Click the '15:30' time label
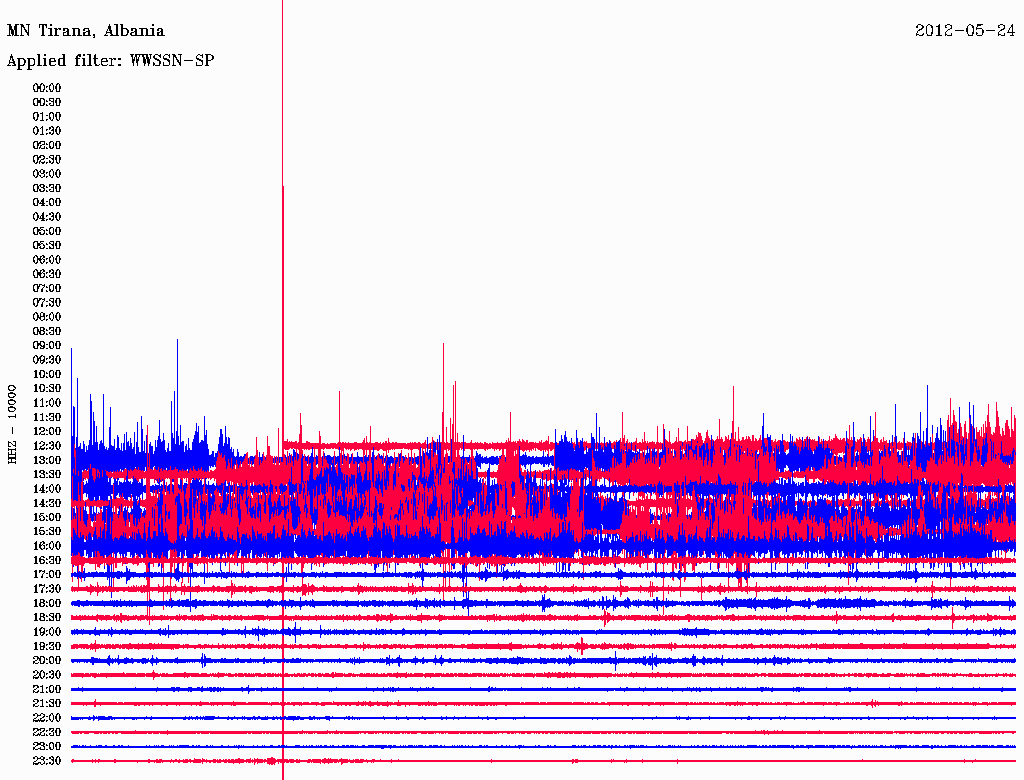 (47, 532)
